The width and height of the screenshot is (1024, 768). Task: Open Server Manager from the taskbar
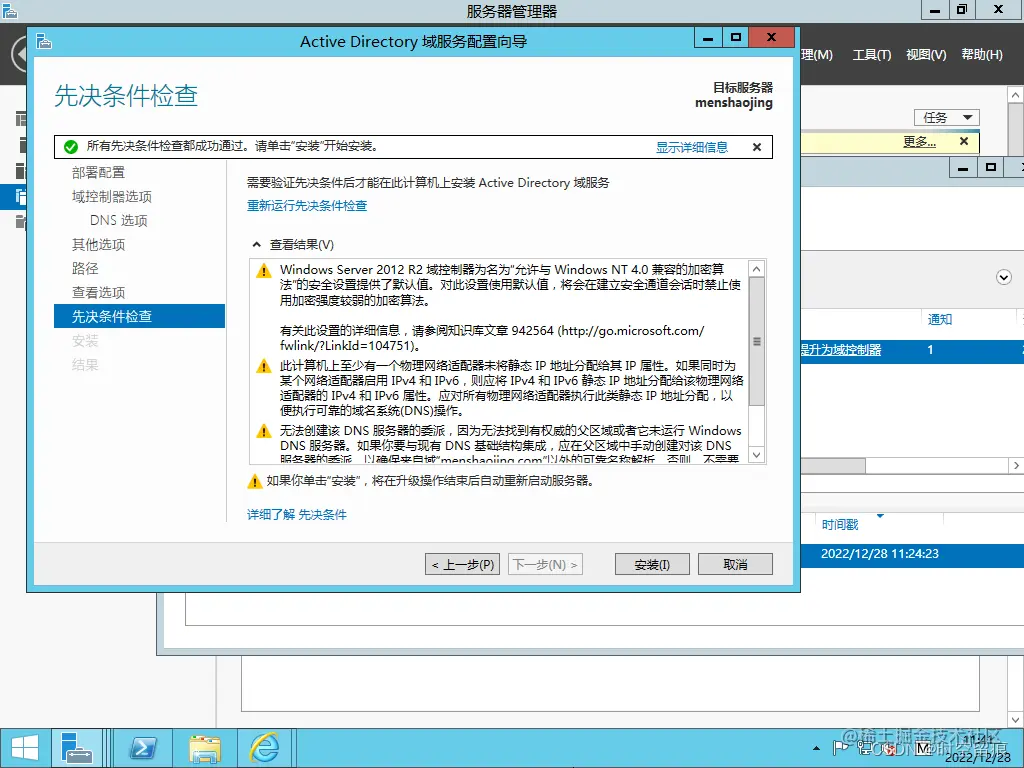click(x=76, y=748)
